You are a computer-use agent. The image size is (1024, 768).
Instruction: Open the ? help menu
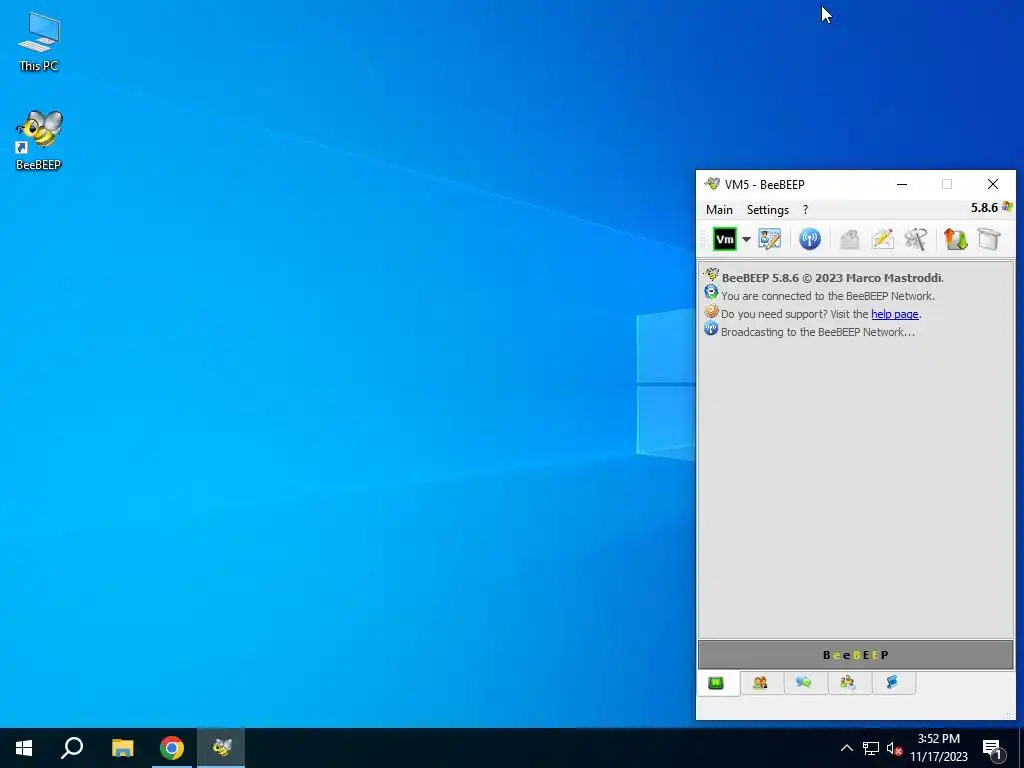[x=805, y=210]
